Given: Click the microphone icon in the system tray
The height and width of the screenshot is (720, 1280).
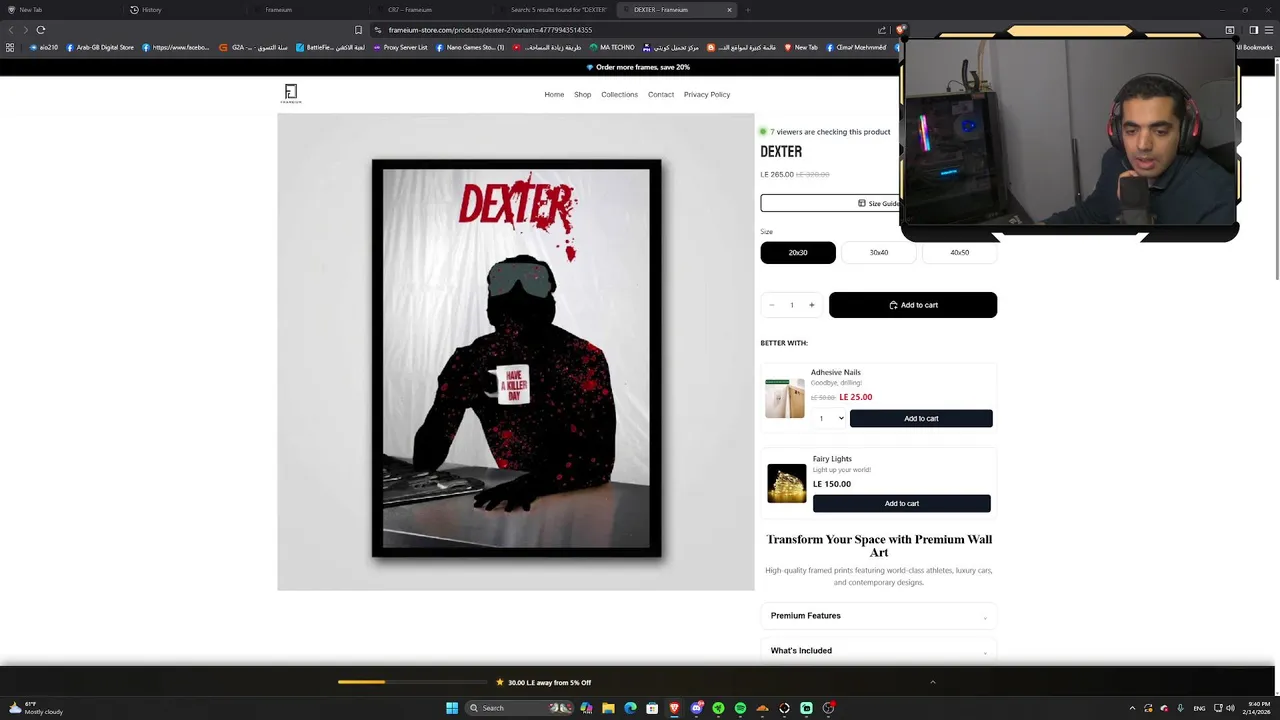Looking at the screenshot, I should 1180,708.
